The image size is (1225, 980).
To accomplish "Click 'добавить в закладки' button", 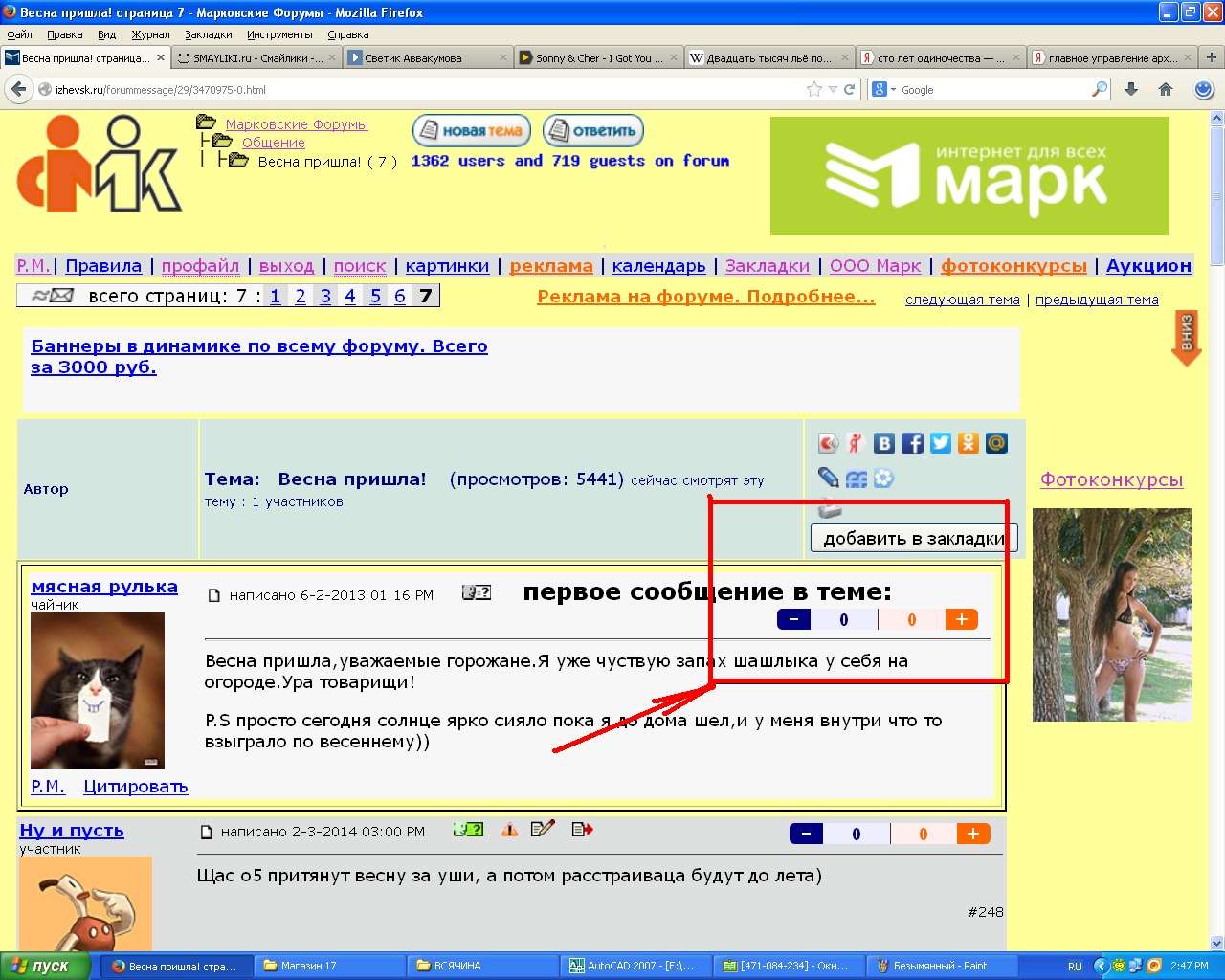I will [x=914, y=538].
